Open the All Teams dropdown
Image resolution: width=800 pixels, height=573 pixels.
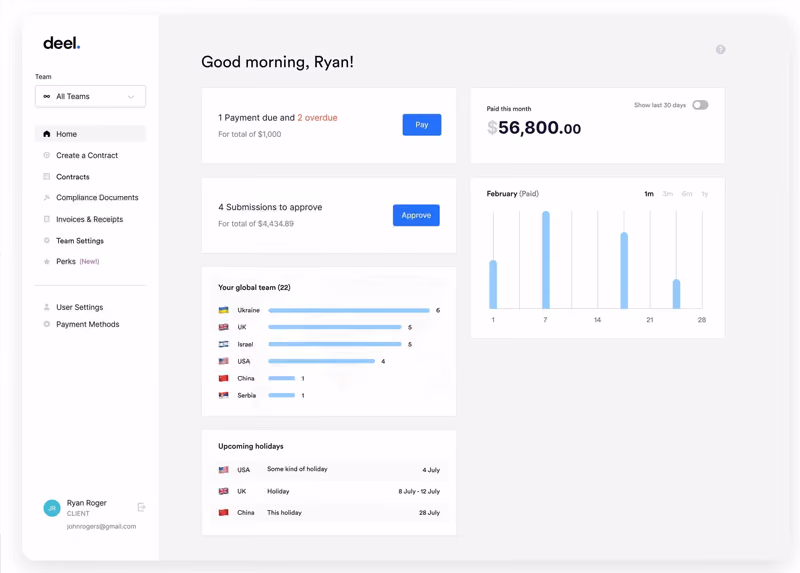coord(90,96)
